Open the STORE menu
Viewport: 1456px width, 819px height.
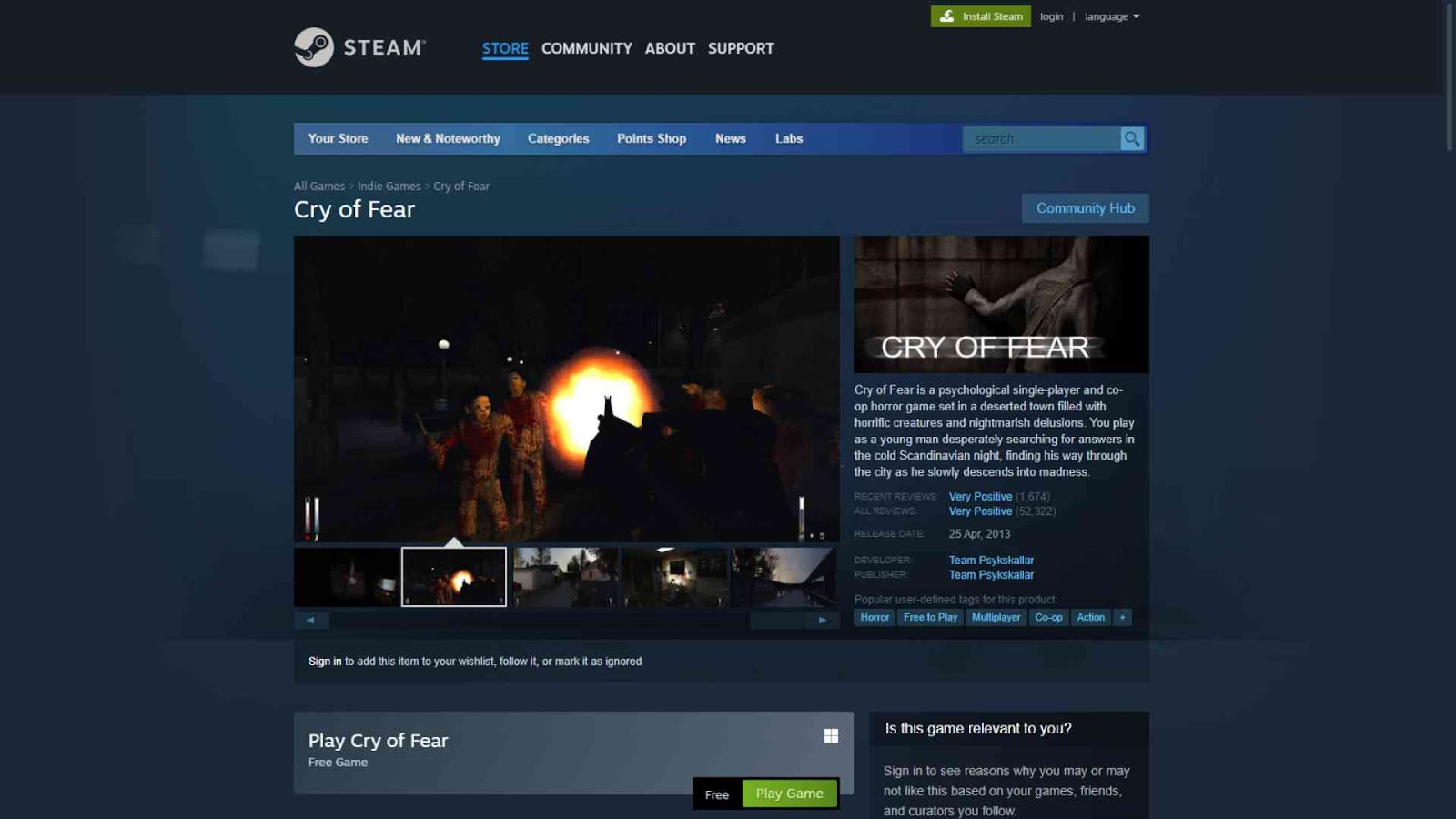tap(505, 48)
